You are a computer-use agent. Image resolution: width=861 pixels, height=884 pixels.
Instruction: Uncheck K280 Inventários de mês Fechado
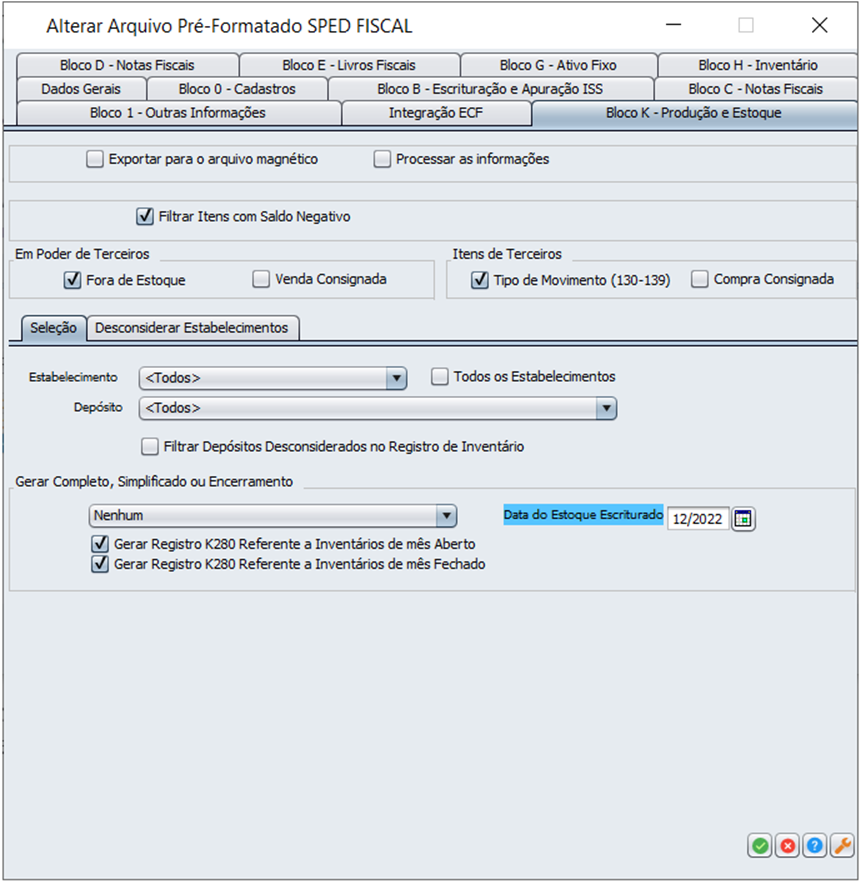coord(100,564)
